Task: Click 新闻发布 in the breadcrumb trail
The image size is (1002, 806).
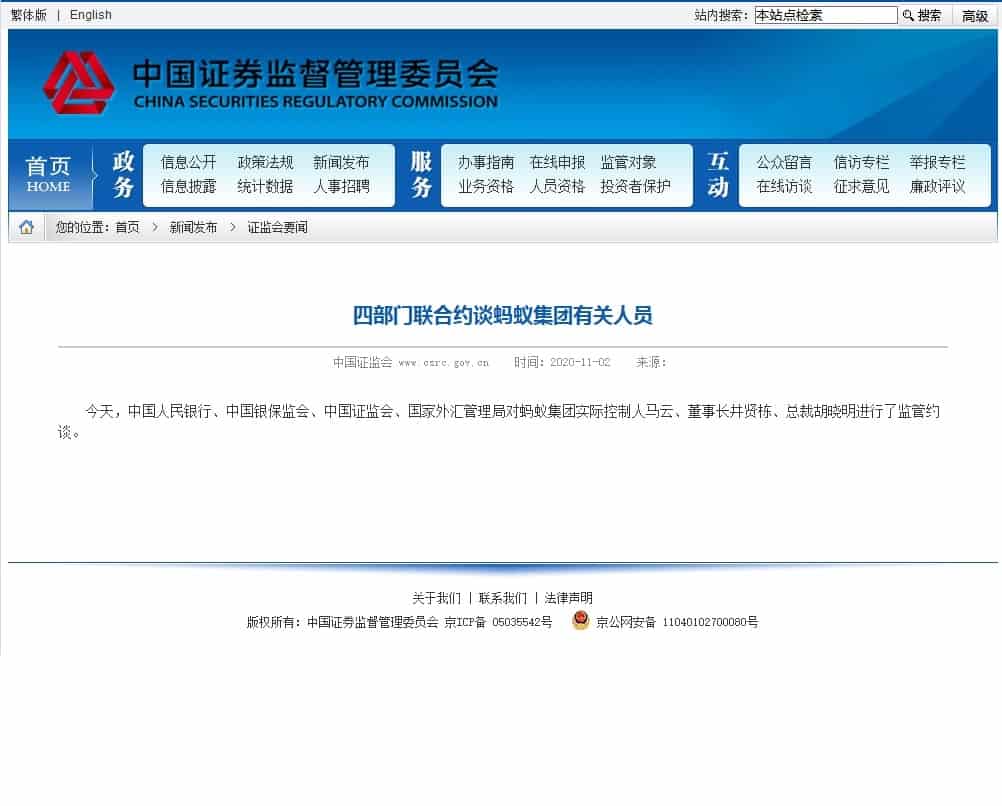Action: 193,228
